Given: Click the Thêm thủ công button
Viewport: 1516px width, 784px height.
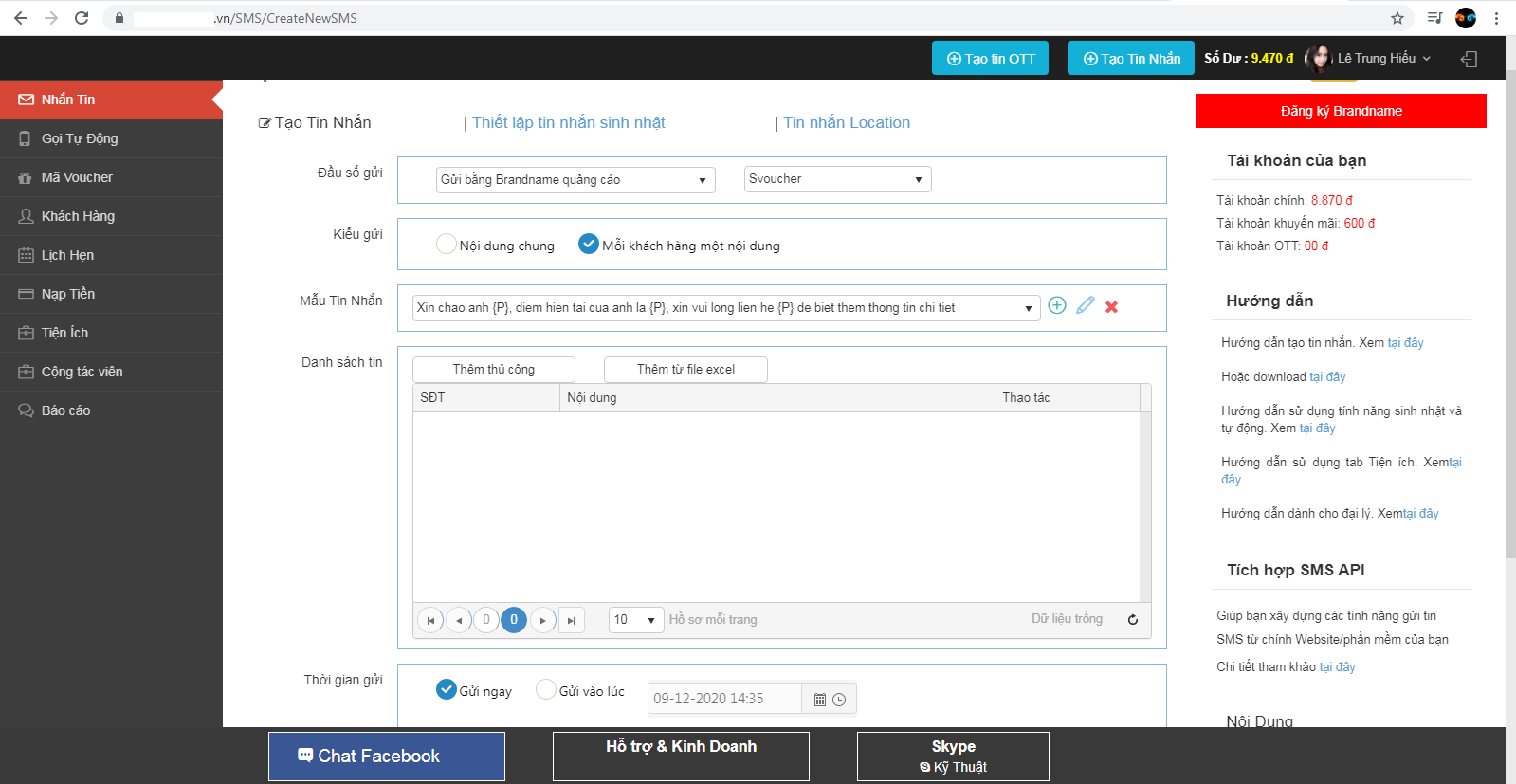Looking at the screenshot, I should click(x=494, y=369).
